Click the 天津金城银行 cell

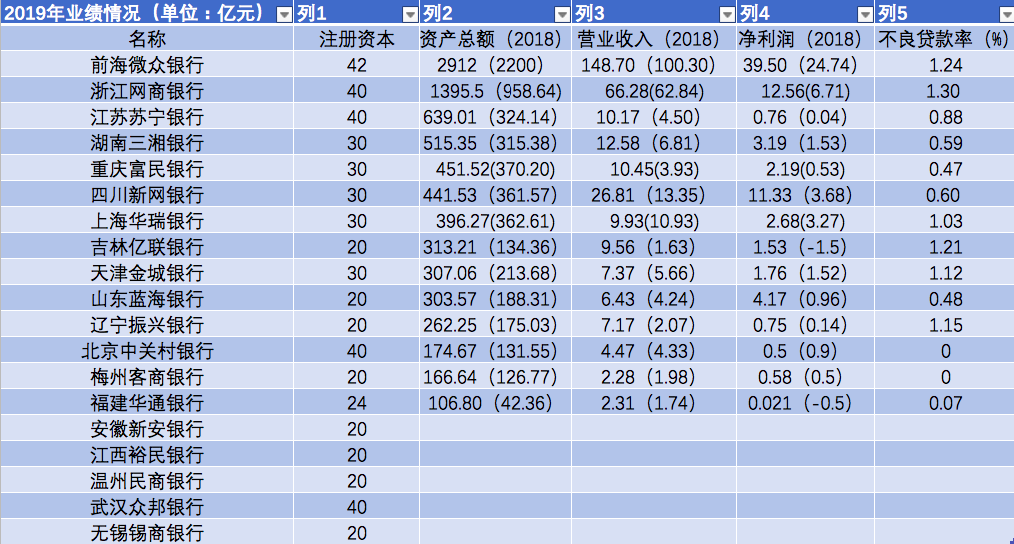click(x=147, y=272)
